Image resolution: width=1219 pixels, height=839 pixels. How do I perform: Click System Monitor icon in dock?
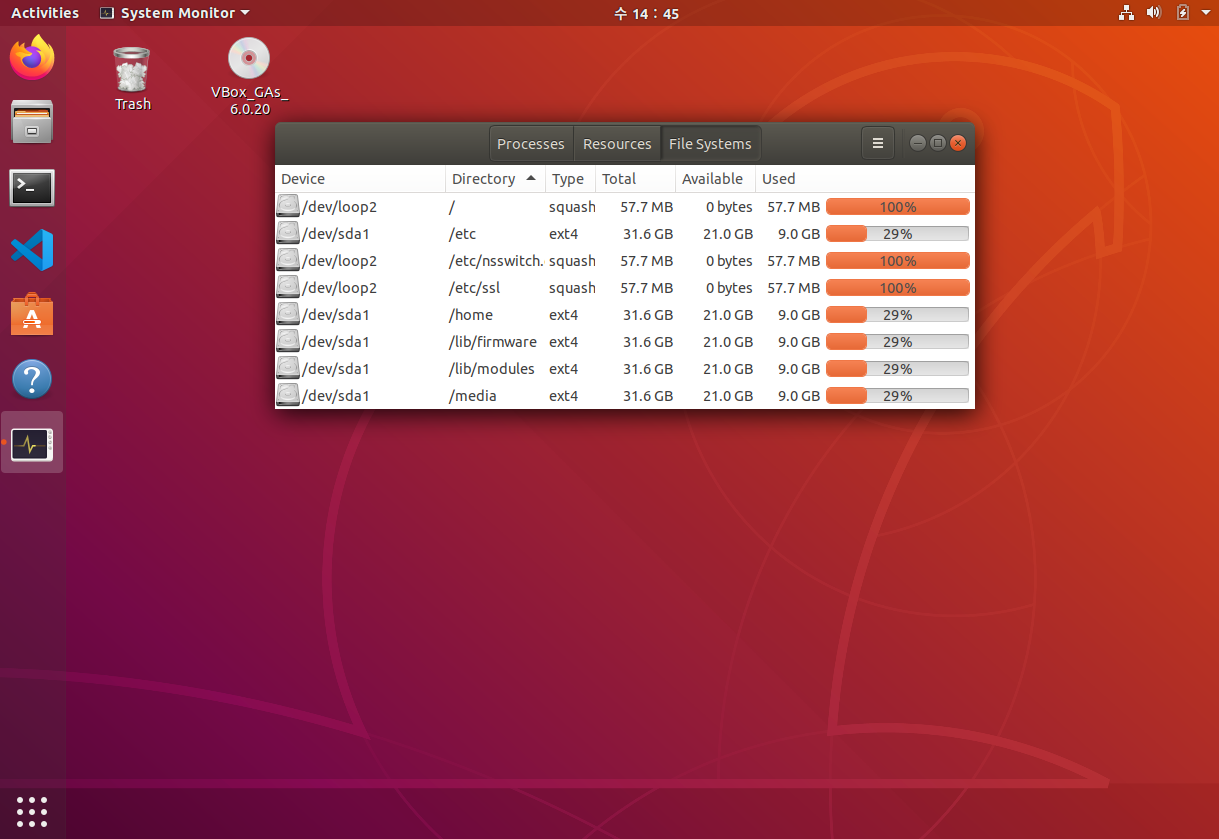[x=32, y=444]
